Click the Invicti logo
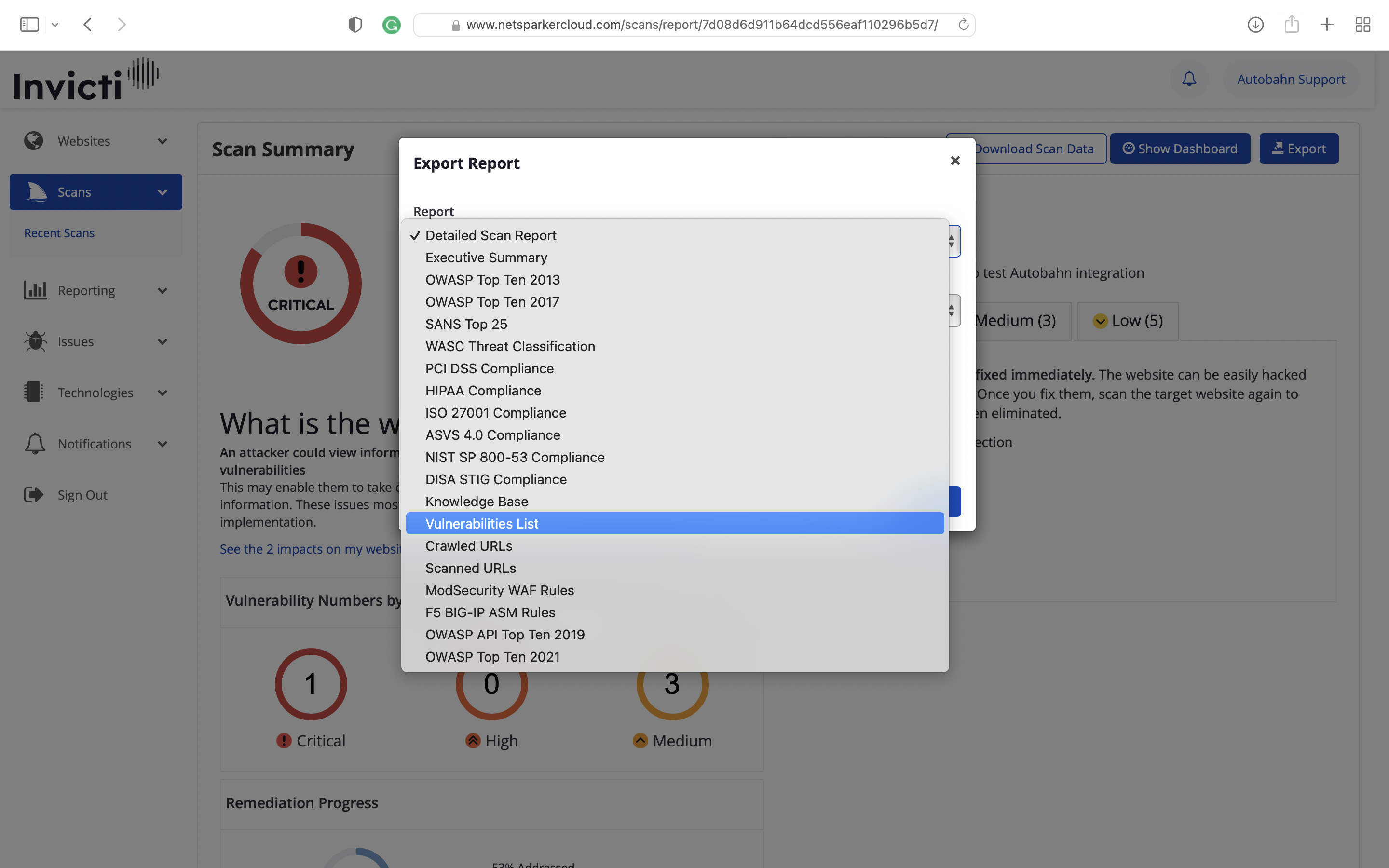1389x868 pixels. [86, 79]
